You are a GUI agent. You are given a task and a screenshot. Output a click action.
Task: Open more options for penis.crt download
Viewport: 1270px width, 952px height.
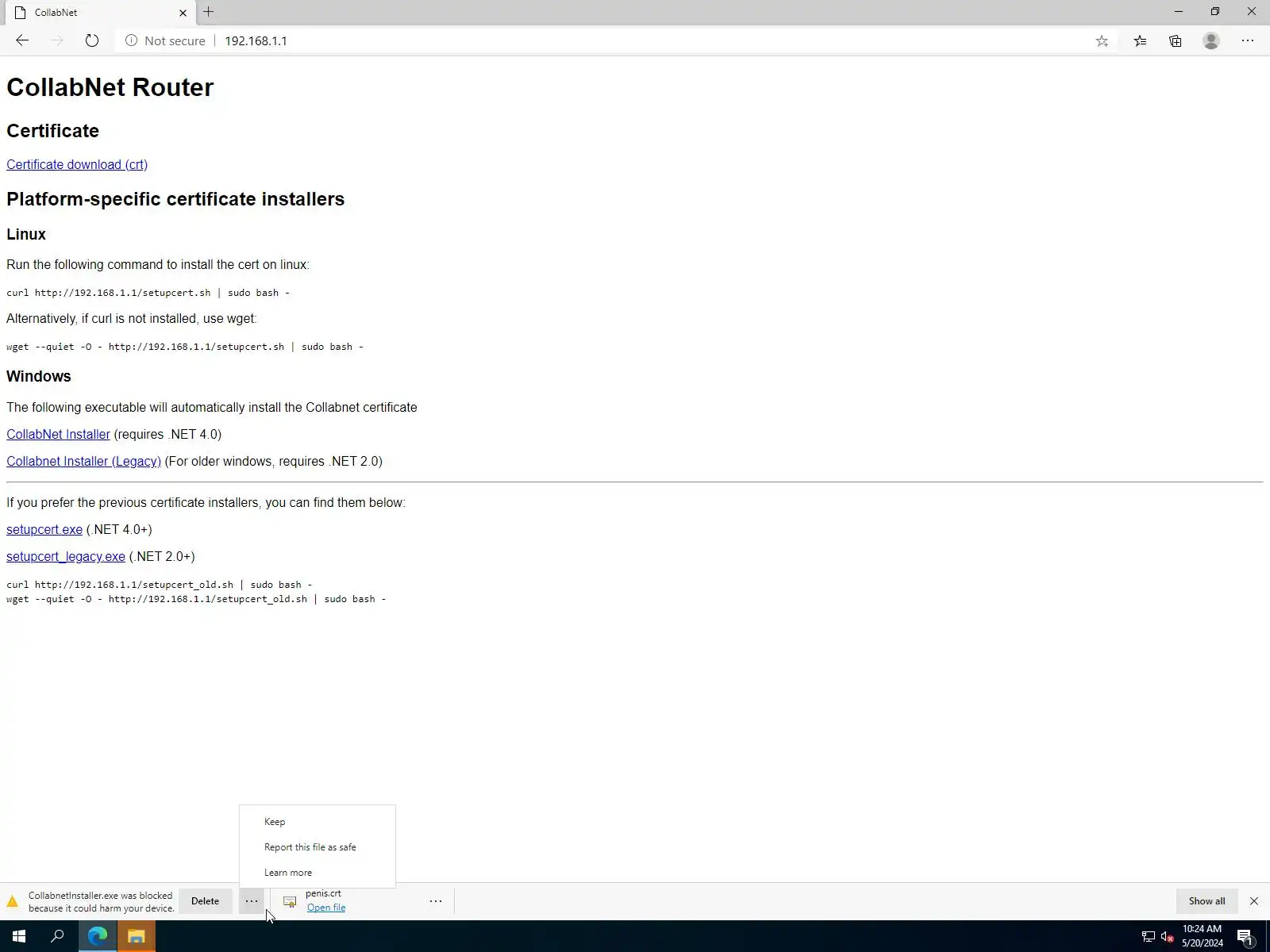pos(436,901)
